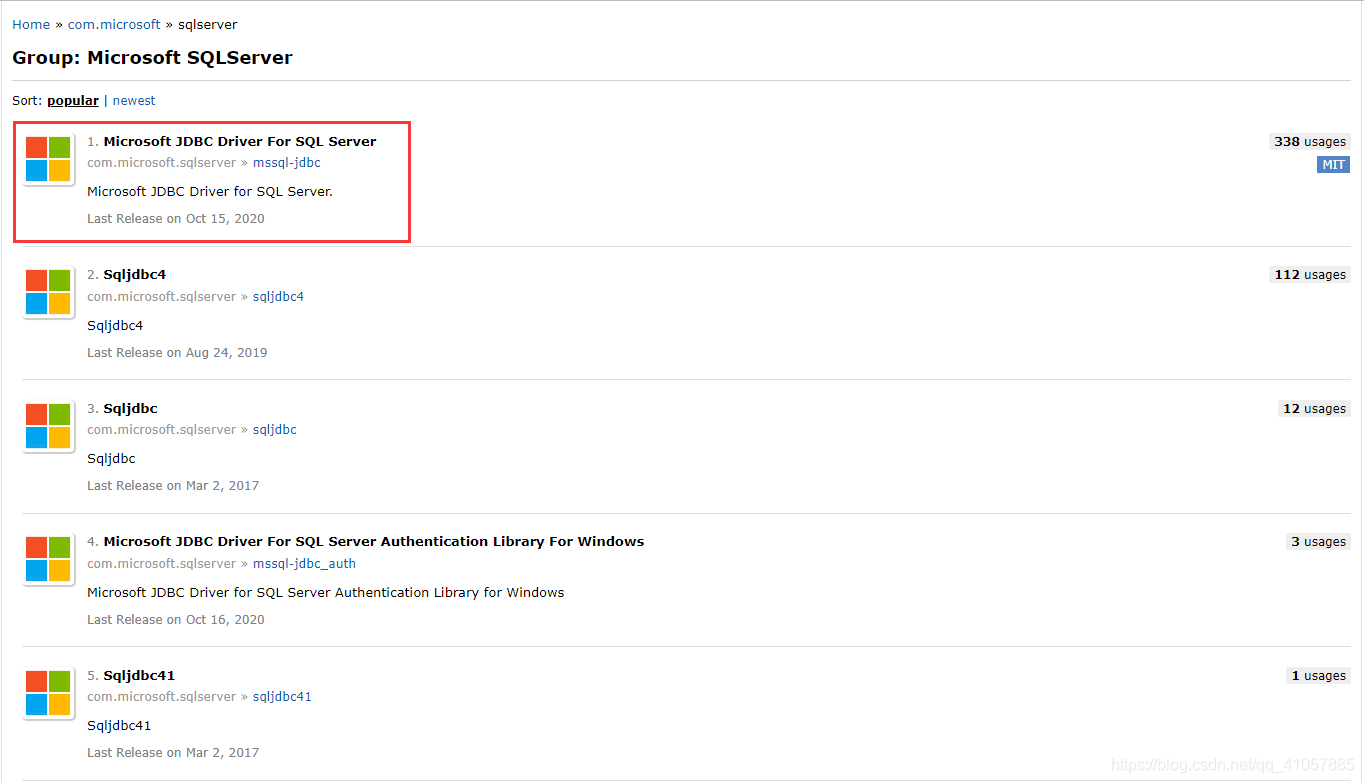Click the Microsoft JDBC Driver For SQL Server title
Image resolution: width=1364 pixels, height=783 pixels.
tap(239, 141)
